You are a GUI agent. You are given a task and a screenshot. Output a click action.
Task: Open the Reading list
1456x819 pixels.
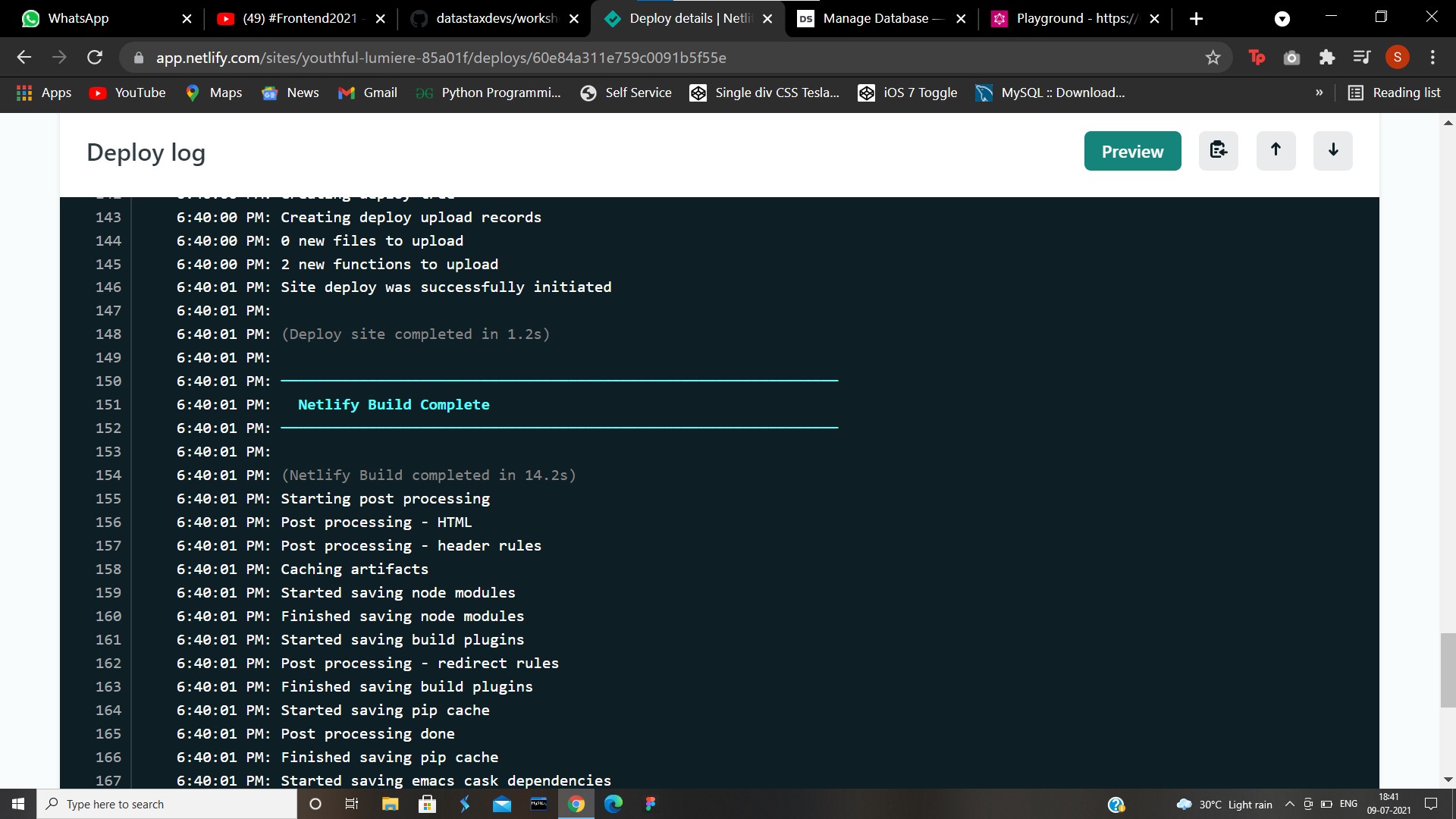[x=1394, y=93]
